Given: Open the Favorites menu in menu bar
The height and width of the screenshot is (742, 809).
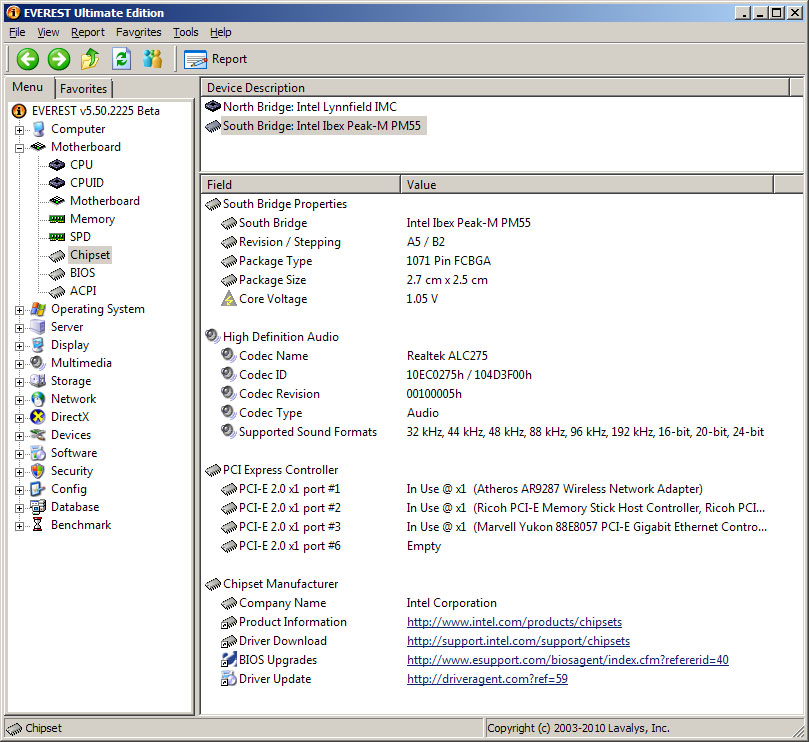Looking at the screenshot, I should click(139, 33).
